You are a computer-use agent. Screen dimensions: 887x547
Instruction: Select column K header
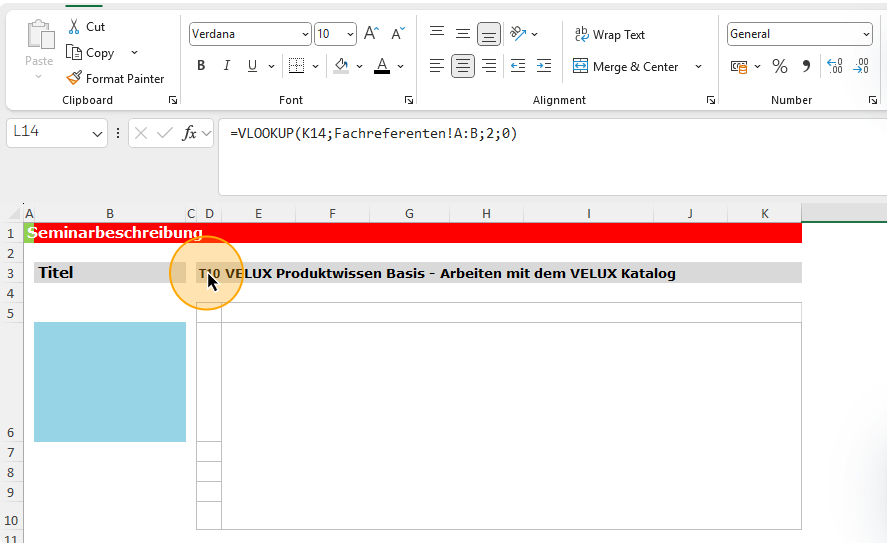(765, 214)
